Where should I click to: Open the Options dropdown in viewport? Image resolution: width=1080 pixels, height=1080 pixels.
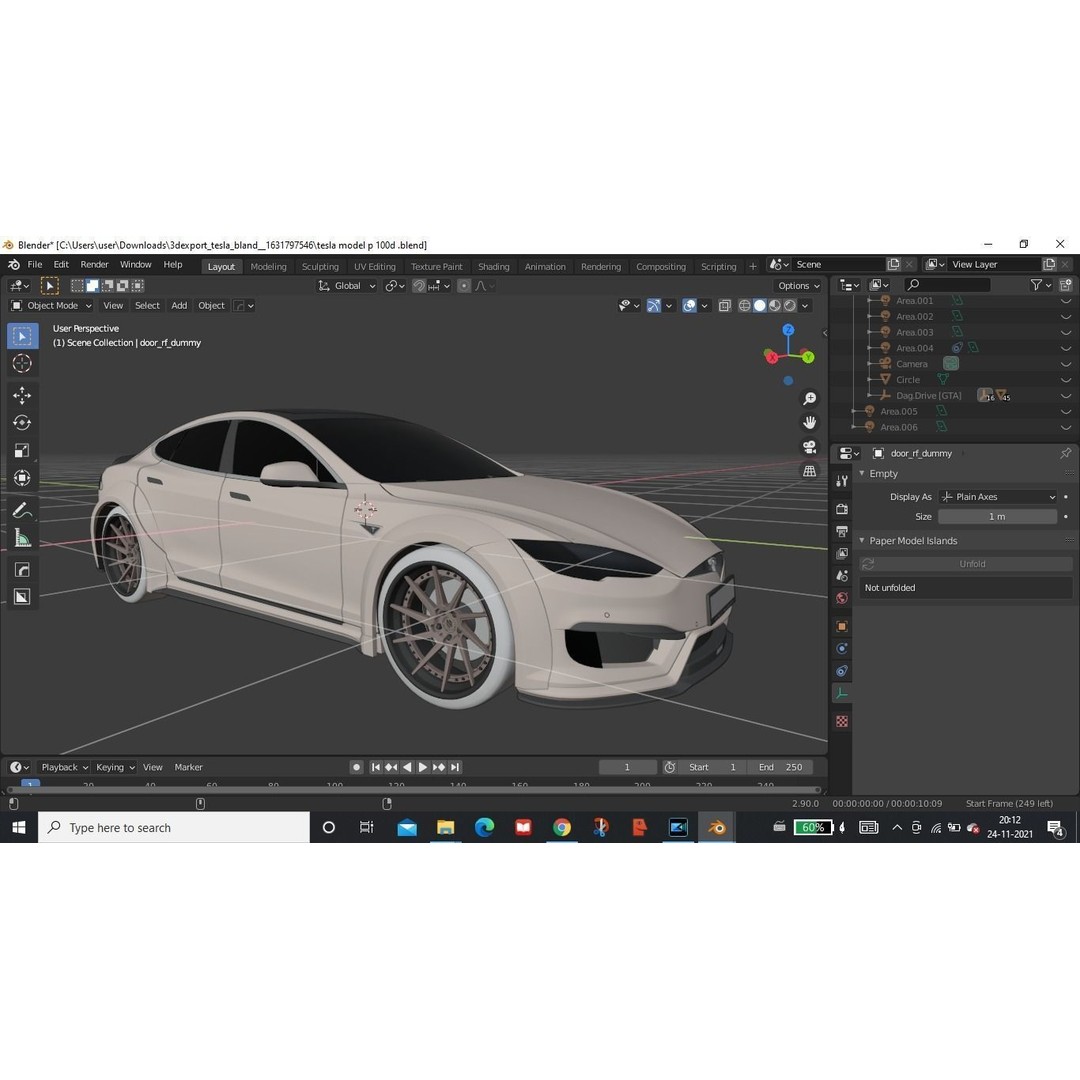799,286
